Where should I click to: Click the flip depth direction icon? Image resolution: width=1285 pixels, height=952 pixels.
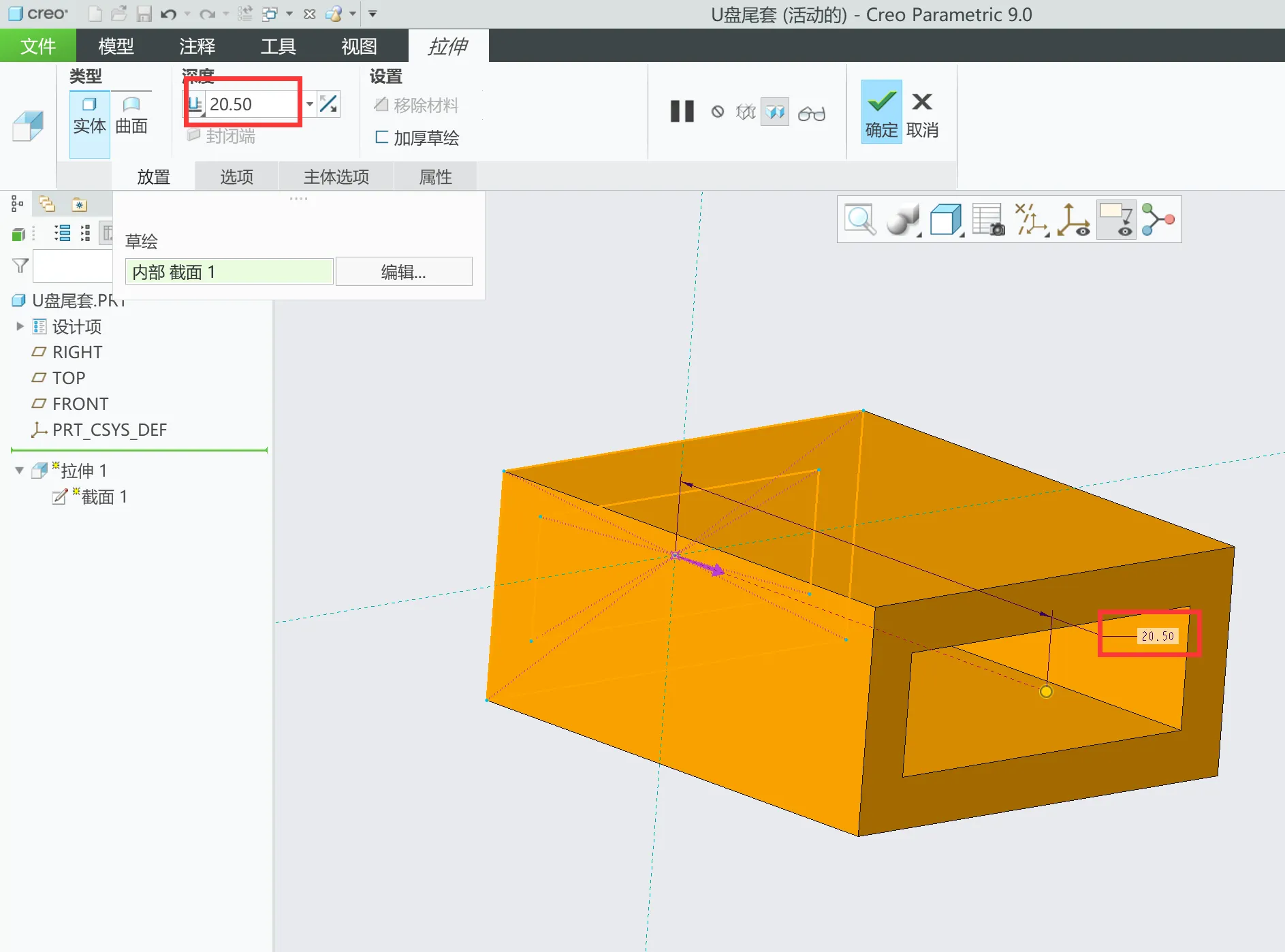tap(328, 104)
